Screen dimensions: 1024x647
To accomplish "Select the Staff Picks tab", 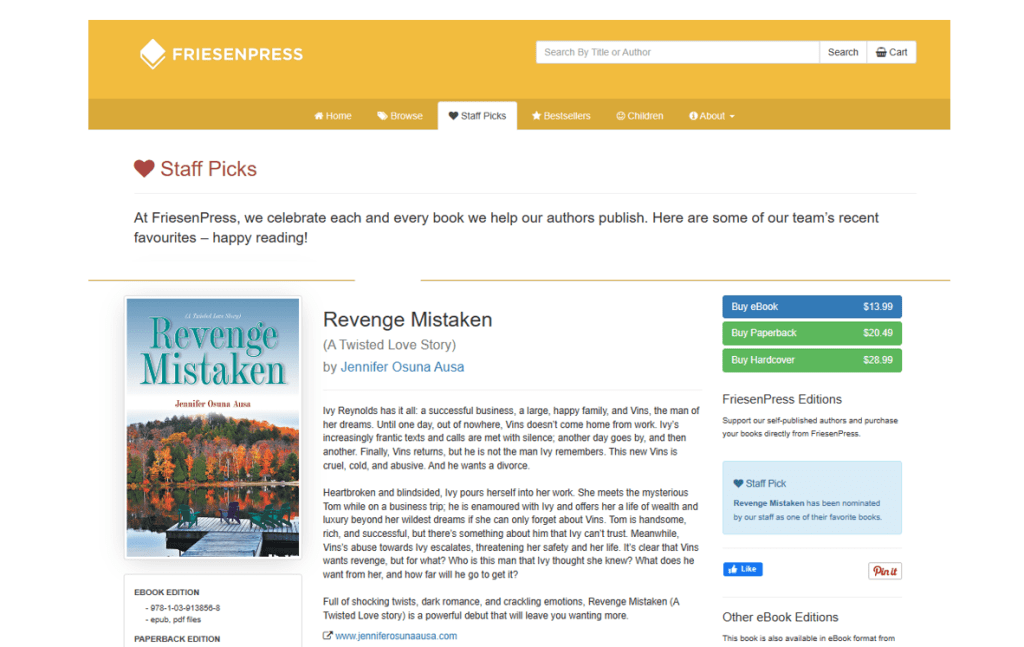I will pyautogui.click(x=477, y=116).
